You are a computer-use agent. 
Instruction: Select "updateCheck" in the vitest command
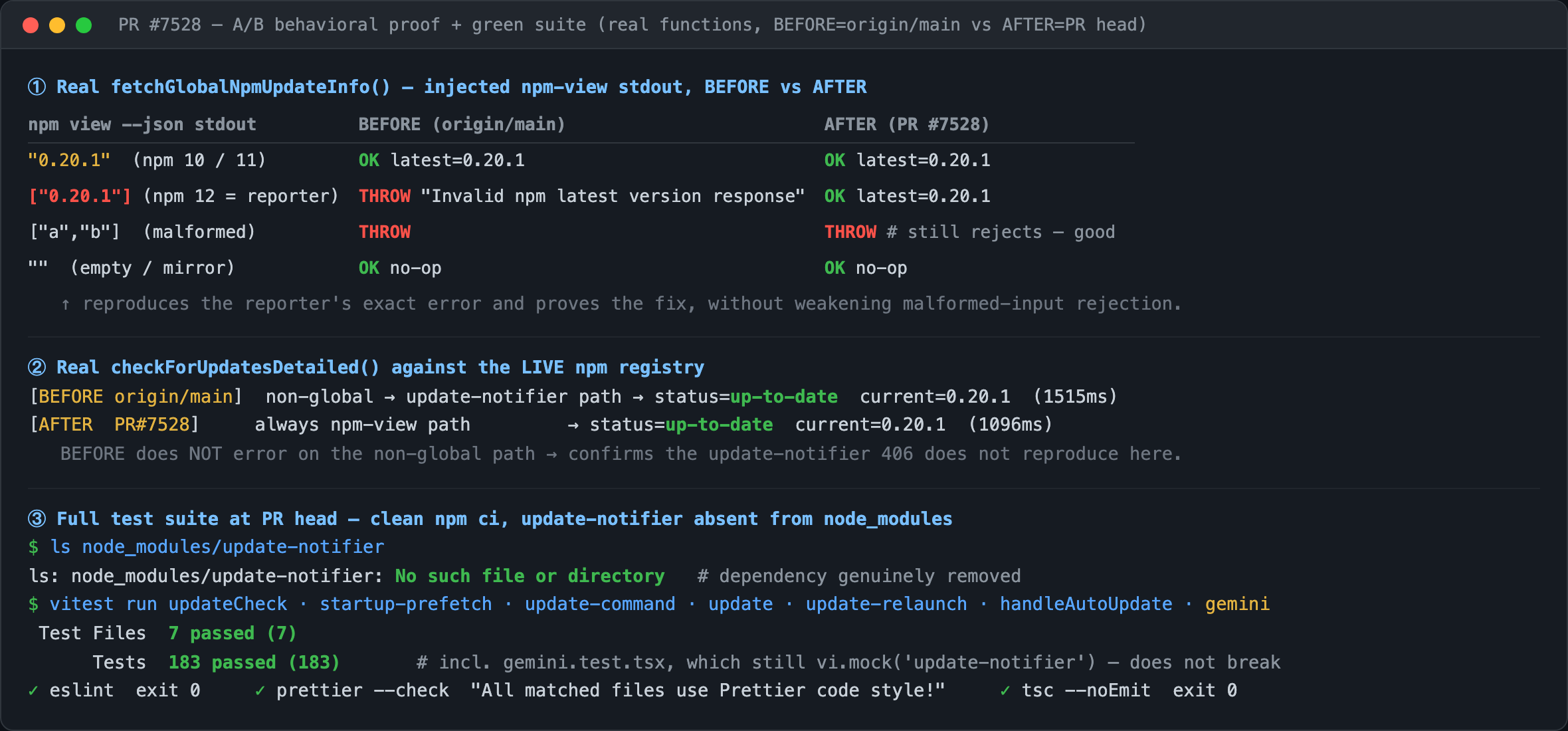[x=228, y=604]
